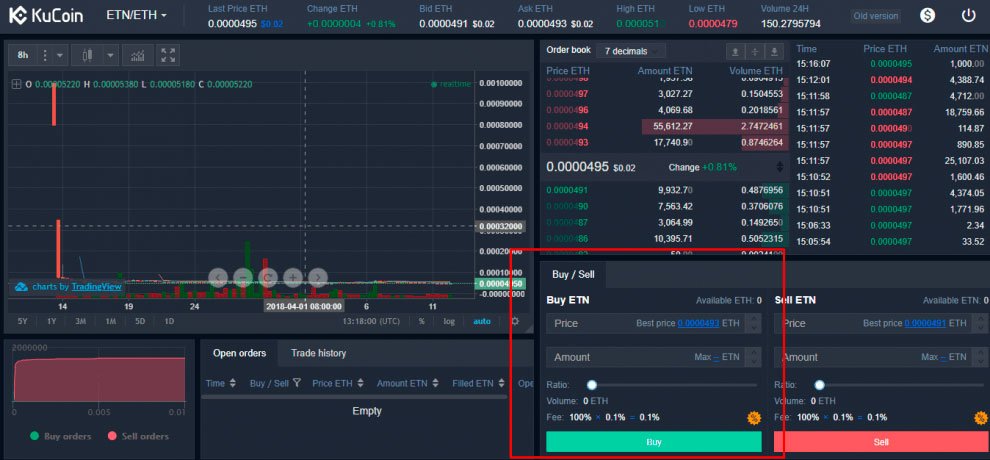Image resolution: width=990 pixels, height=460 pixels.
Task: Set chart range to 1D
Action: click(x=169, y=321)
